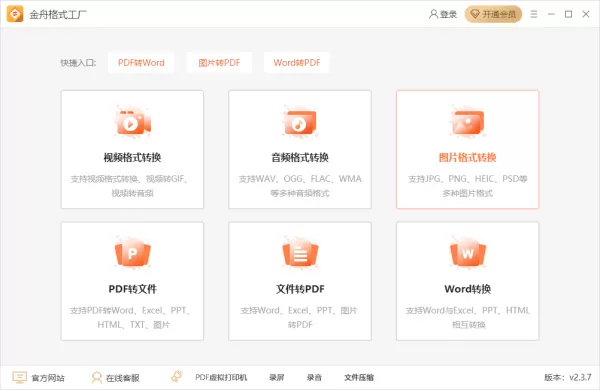Open the Word转换 title
Image resolution: width=600 pixels, height=390 pixels.
[468, 289]
